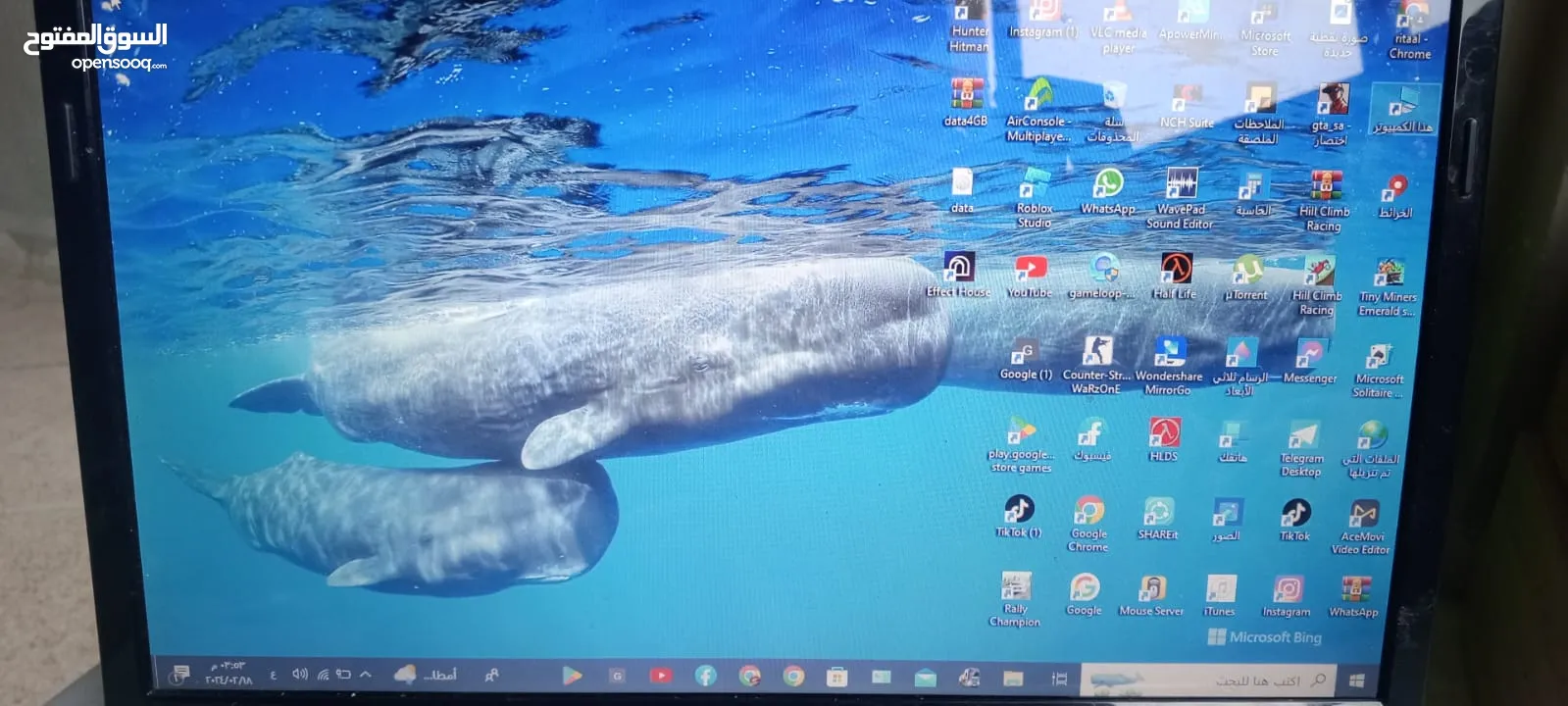Open the الملاحظات الملصقة (Sticky Notes) shortcut
The height and width of the screenshot is (706, 1568).
tap(1259, 114)
